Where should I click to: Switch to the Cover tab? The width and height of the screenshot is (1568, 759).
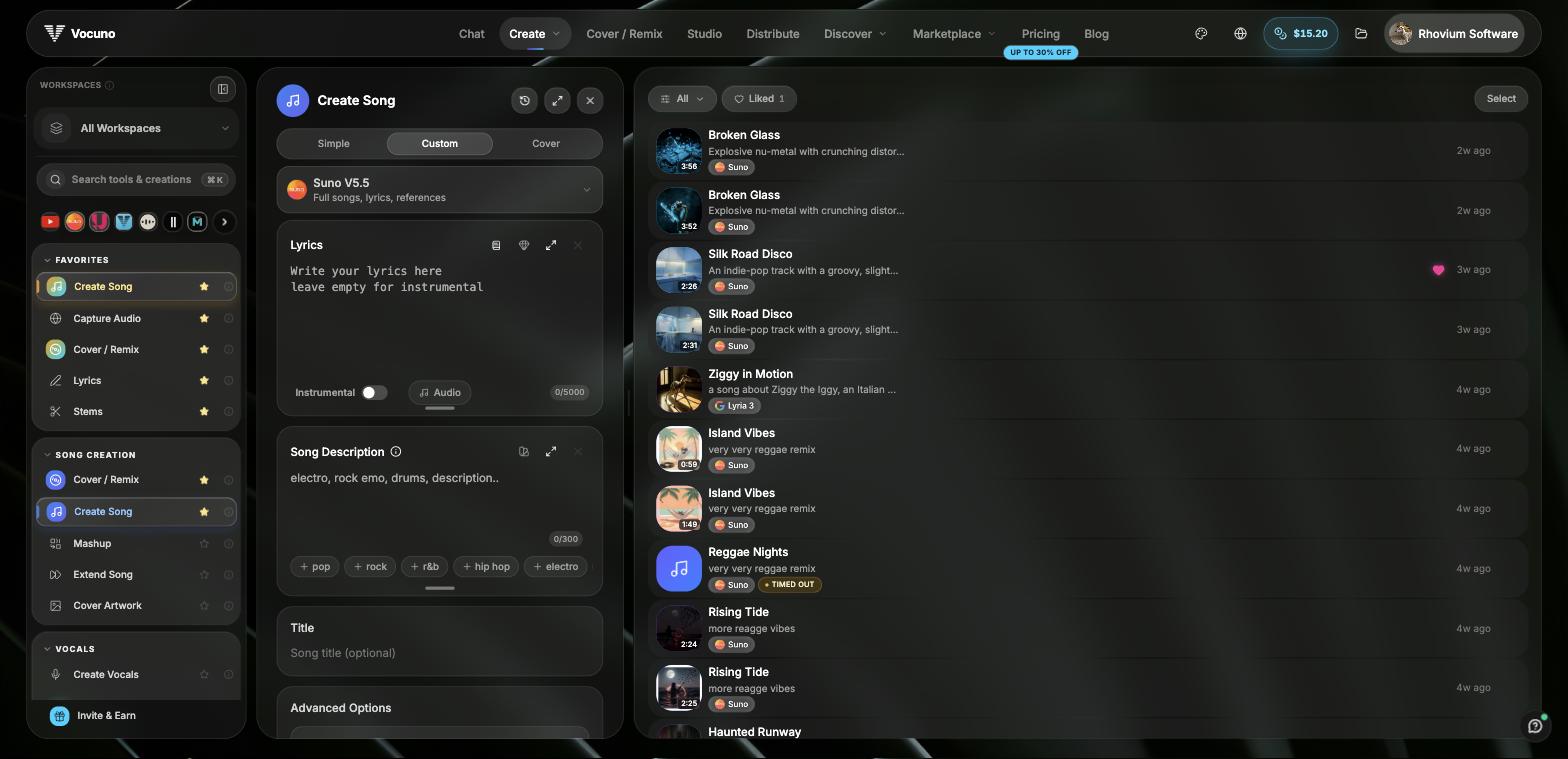(x=546, y=144)
